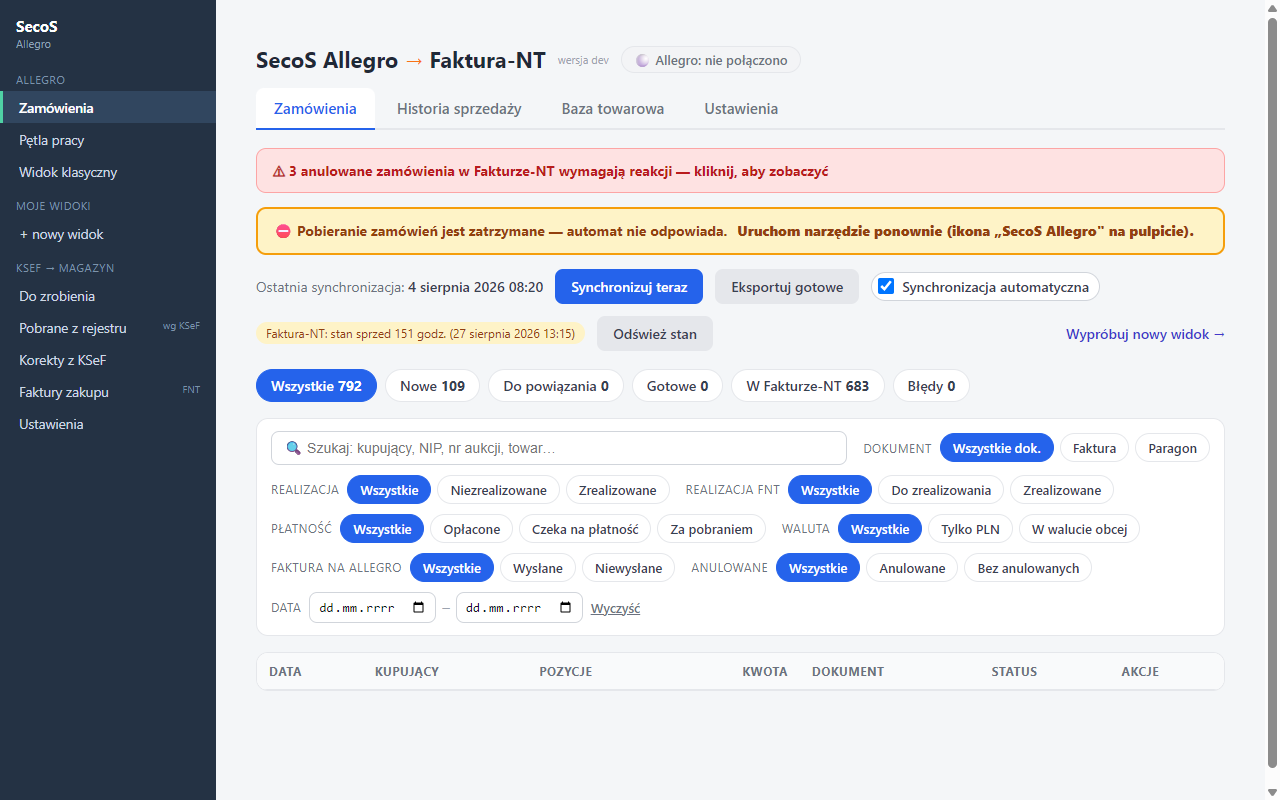The image size is (1280, 800).
Task: Focus the order search field
Action: [x=559, y=448]
